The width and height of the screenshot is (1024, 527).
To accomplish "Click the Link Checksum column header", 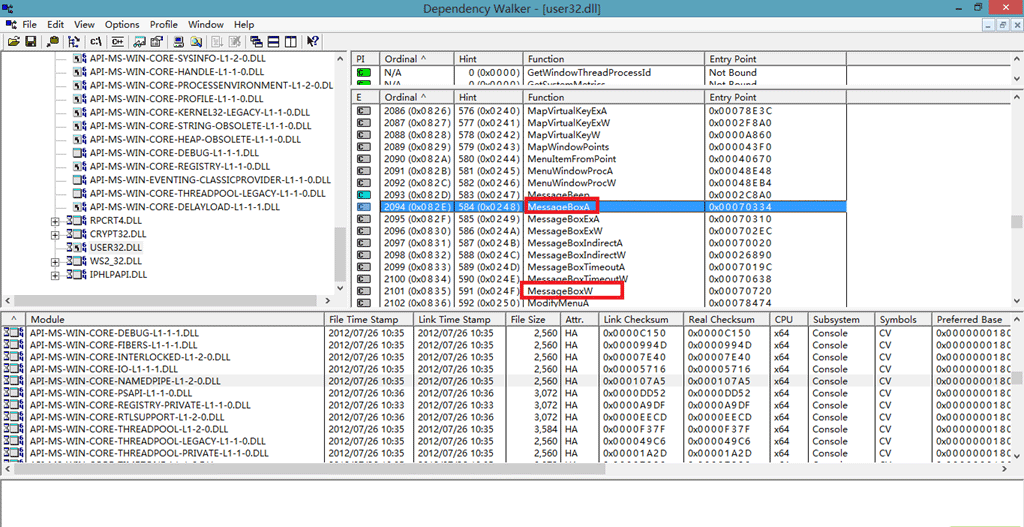I will click(634, 320).
